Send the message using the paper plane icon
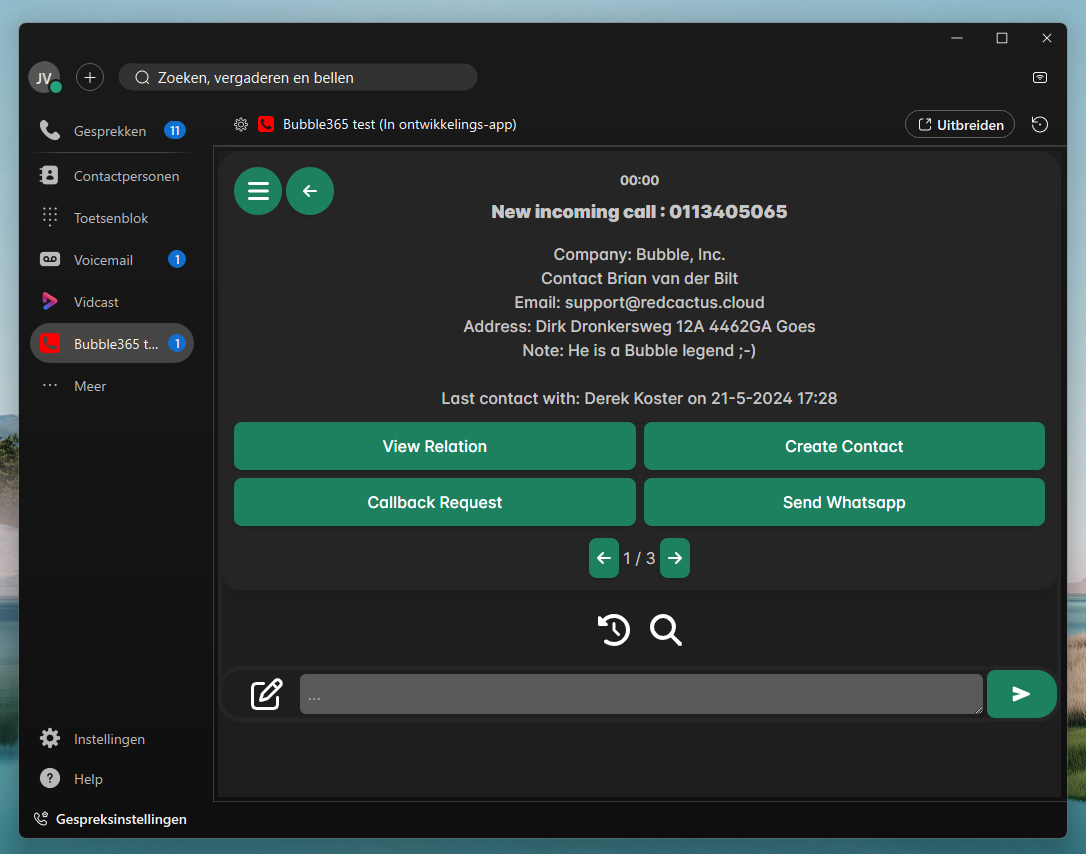The image size is (1086, 854). (x=1021, y=693)
